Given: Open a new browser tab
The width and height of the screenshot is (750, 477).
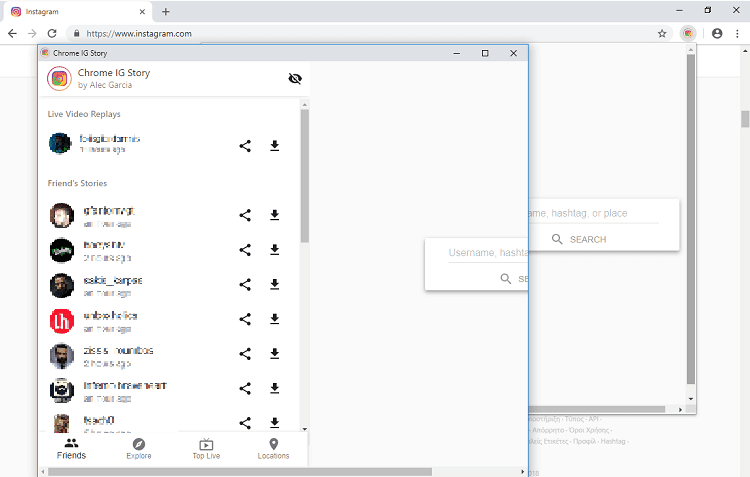Looking at the screenshot, I should (165, 11).
